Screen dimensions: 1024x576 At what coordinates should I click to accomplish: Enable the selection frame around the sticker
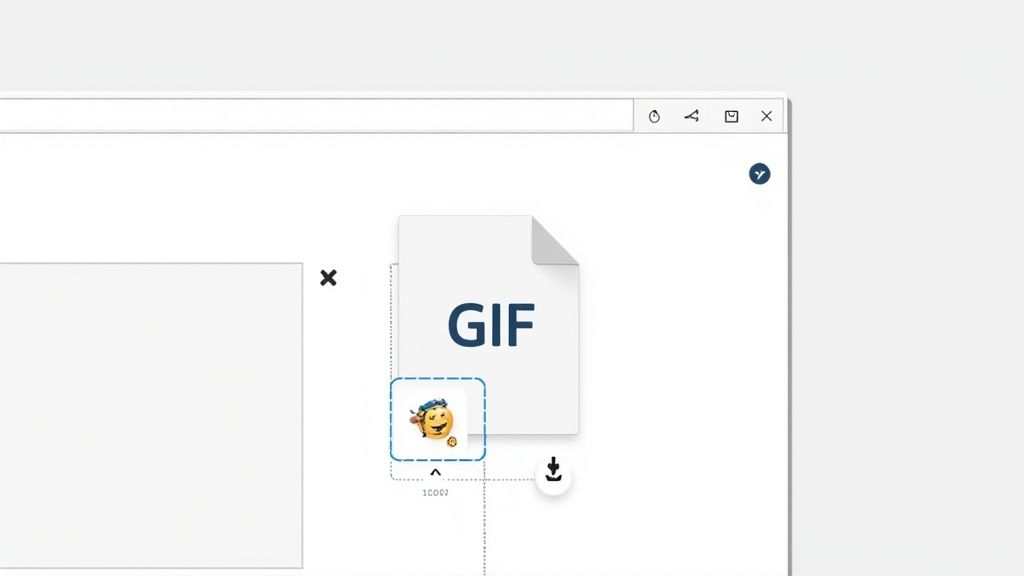tap(438, 420)
